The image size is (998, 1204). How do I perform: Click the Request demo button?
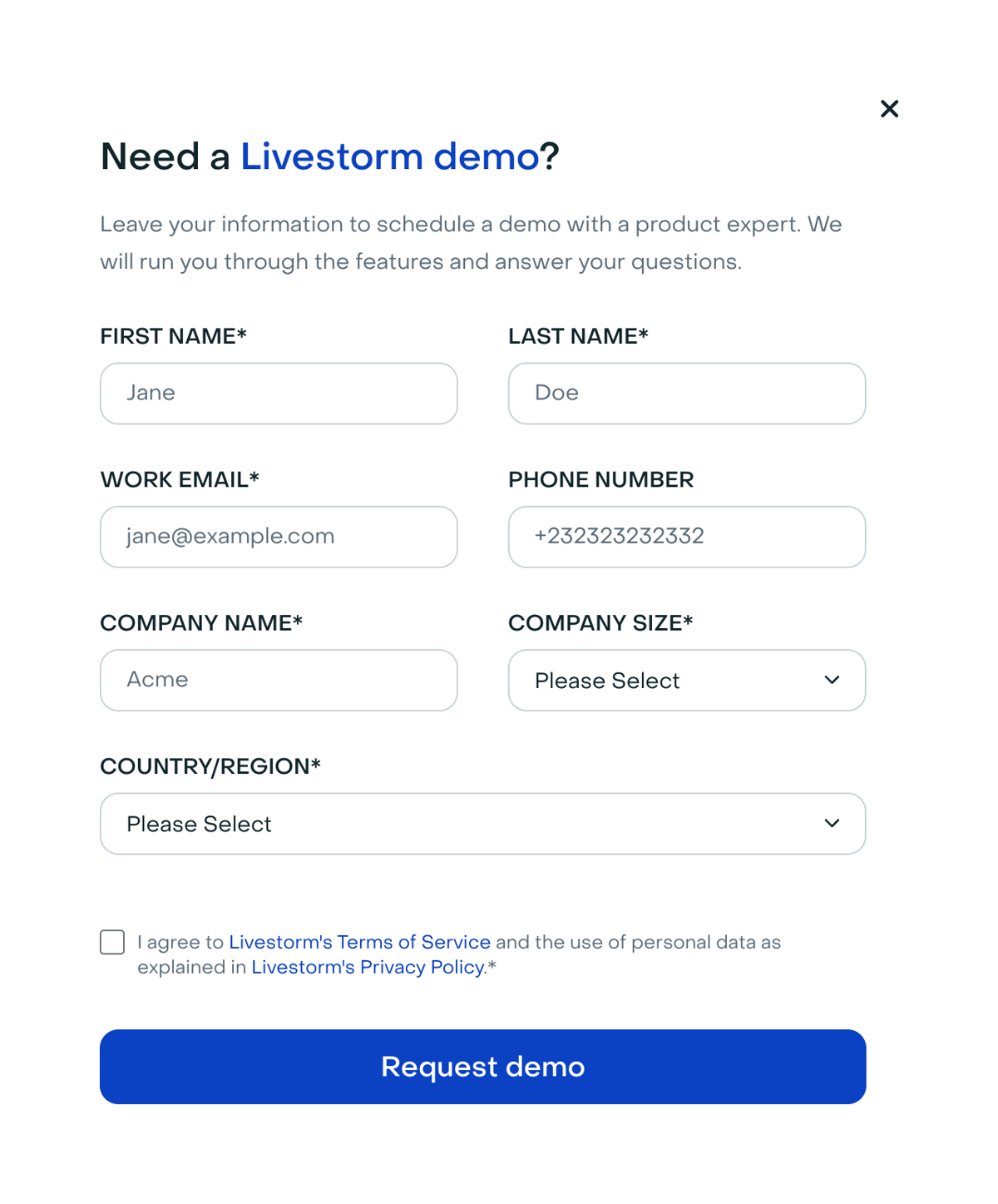pyautogui.click(x=482, y=1067)
